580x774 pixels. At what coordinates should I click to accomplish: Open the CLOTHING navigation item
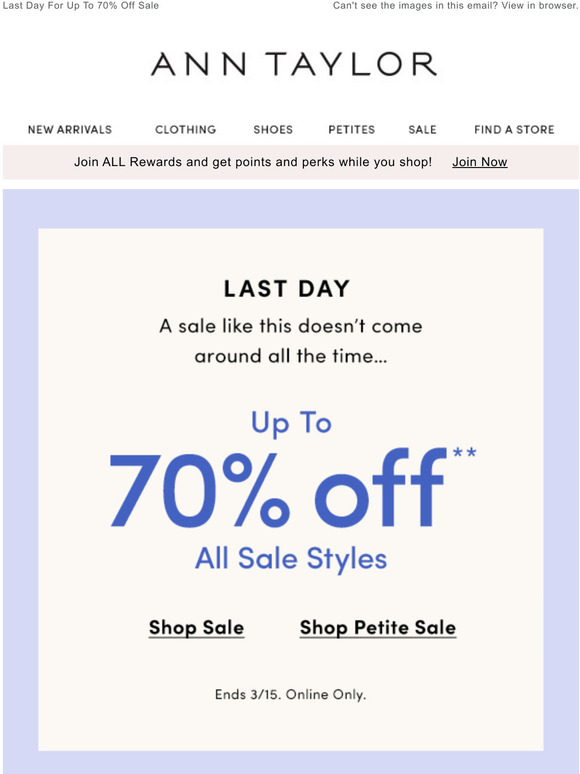tap(186, 130)
